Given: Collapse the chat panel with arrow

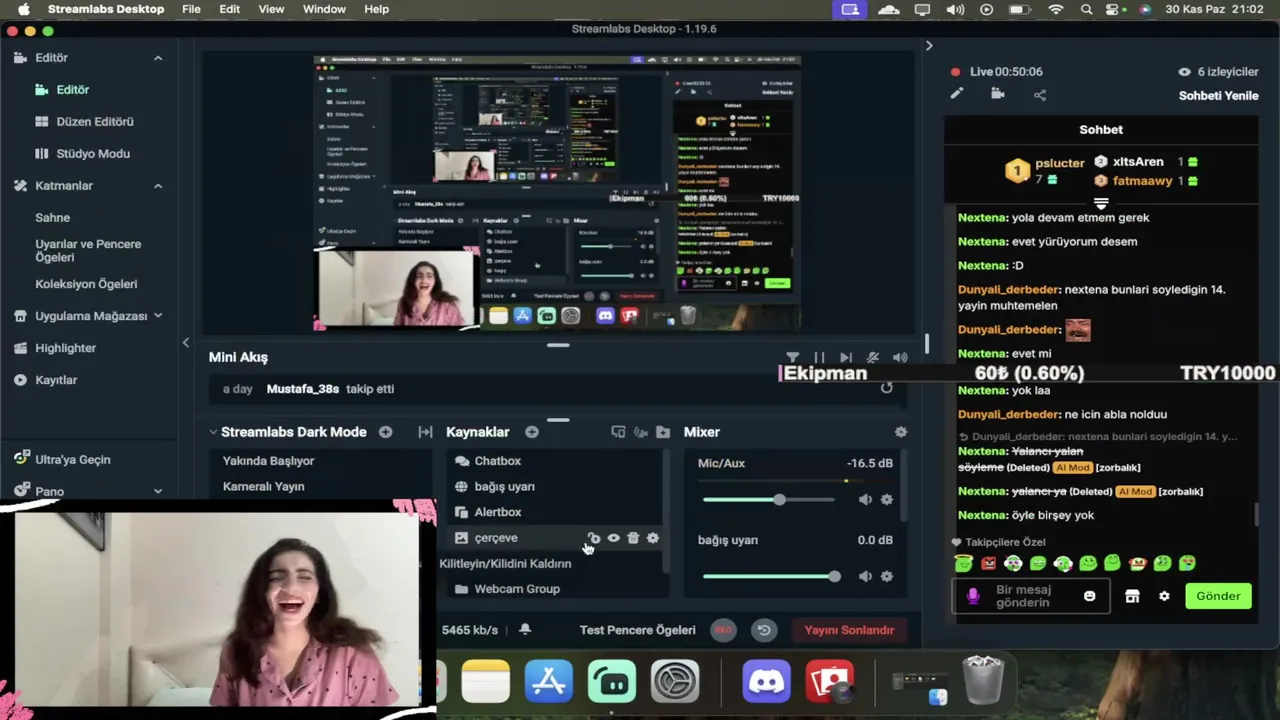Looking at the screenshot, I should click(x=929, y=46).
